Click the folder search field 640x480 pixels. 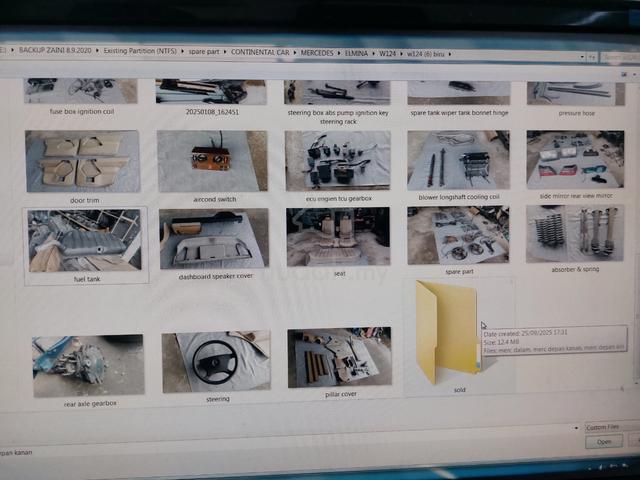(620, 58)
